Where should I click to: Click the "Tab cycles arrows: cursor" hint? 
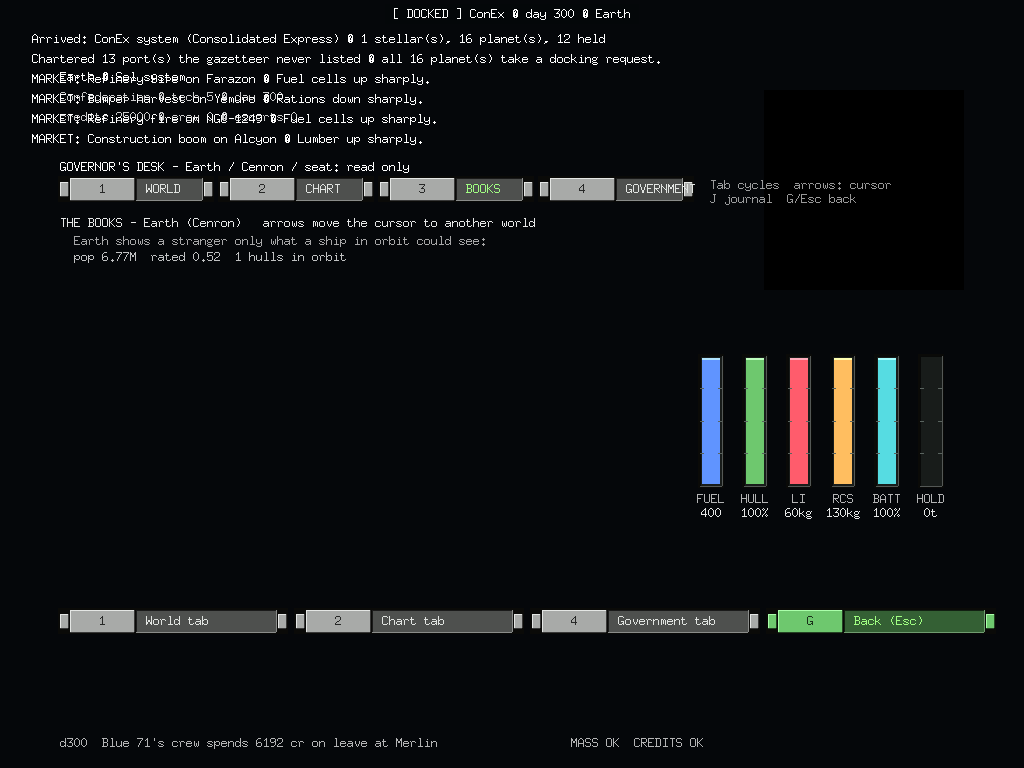(801, 185)
